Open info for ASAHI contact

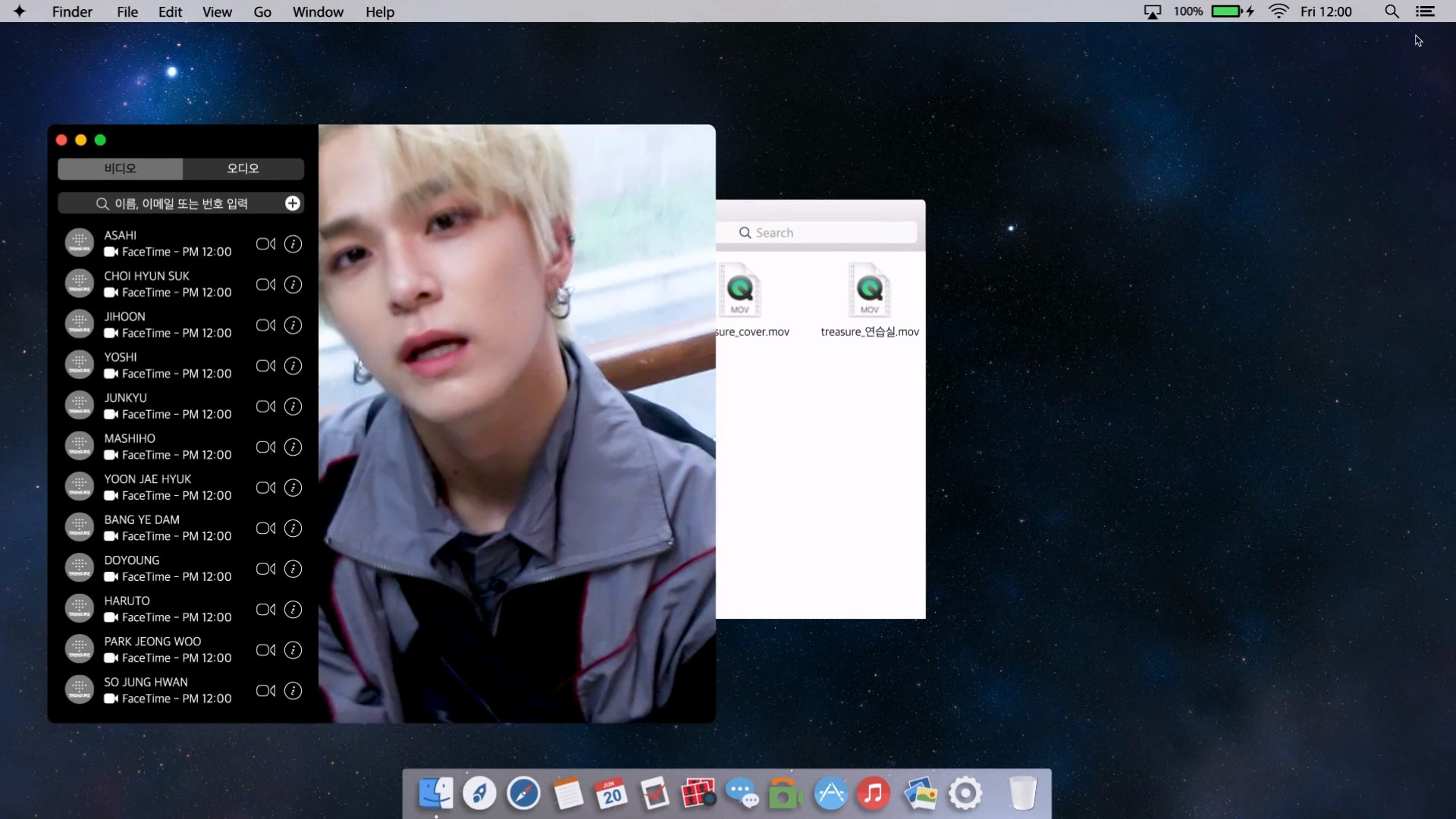pos(293,244)
